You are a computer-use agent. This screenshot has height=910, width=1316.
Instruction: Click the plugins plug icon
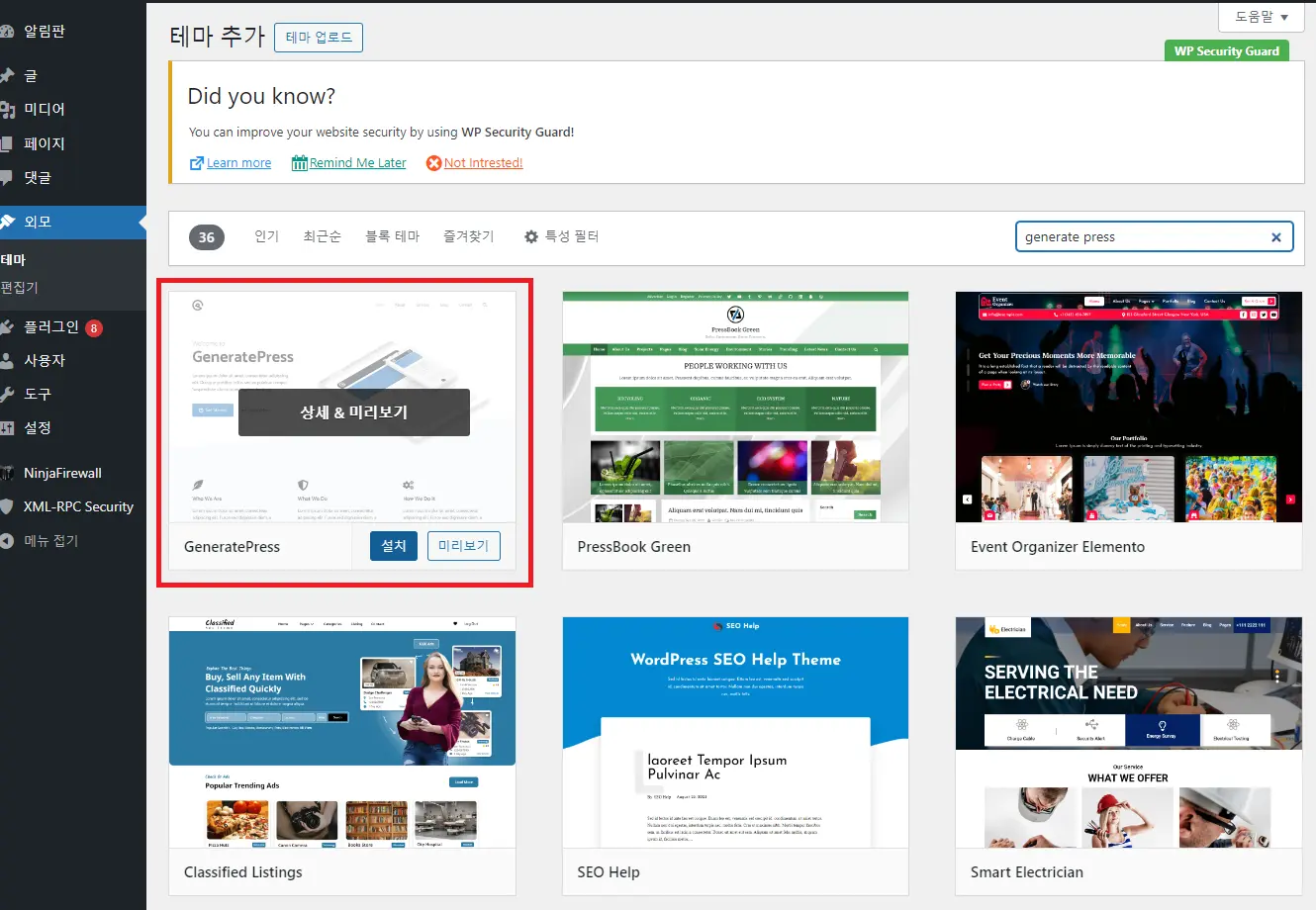[7, 326]
